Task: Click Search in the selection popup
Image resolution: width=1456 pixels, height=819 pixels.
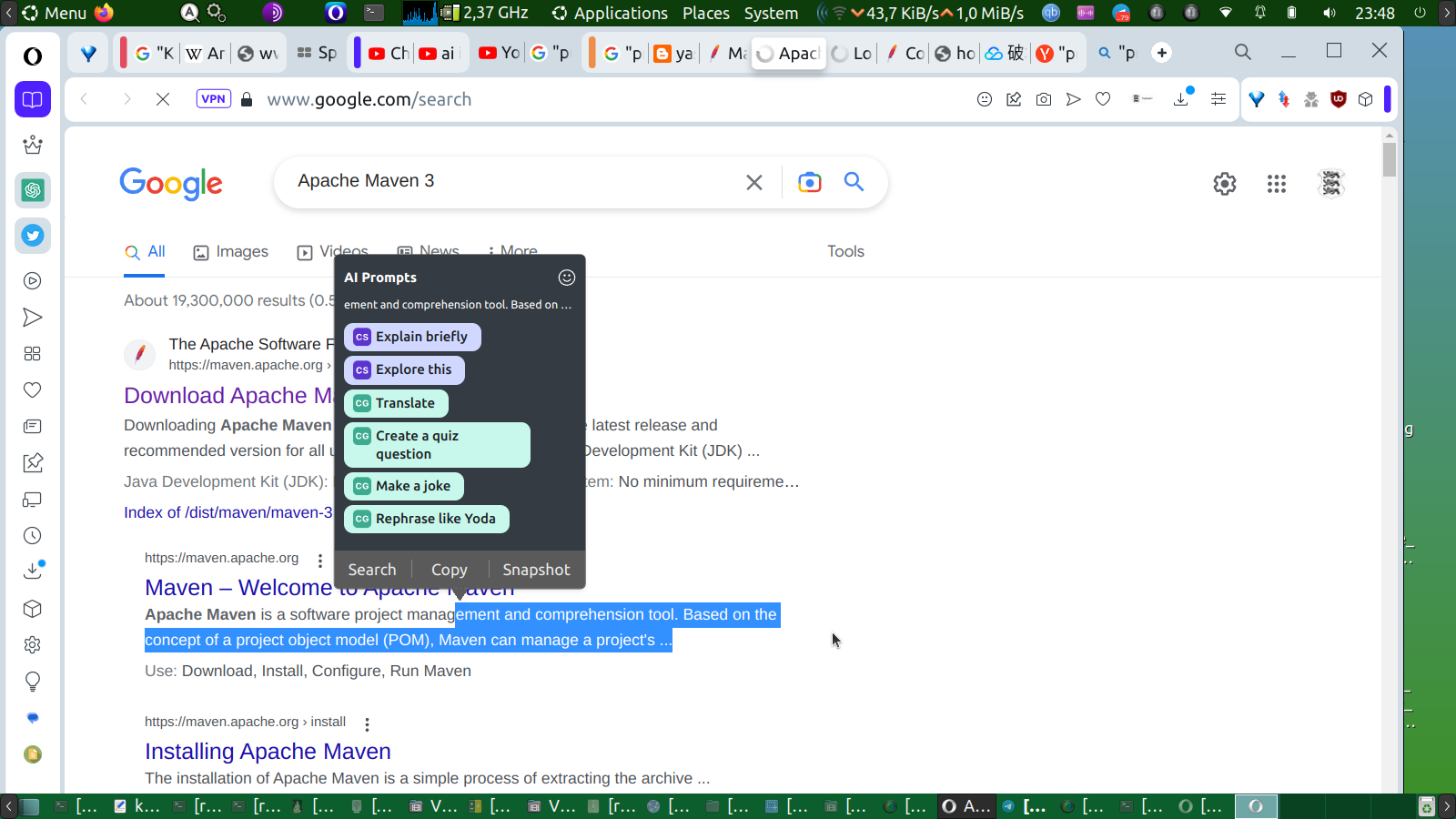Action: click(372, 570)
